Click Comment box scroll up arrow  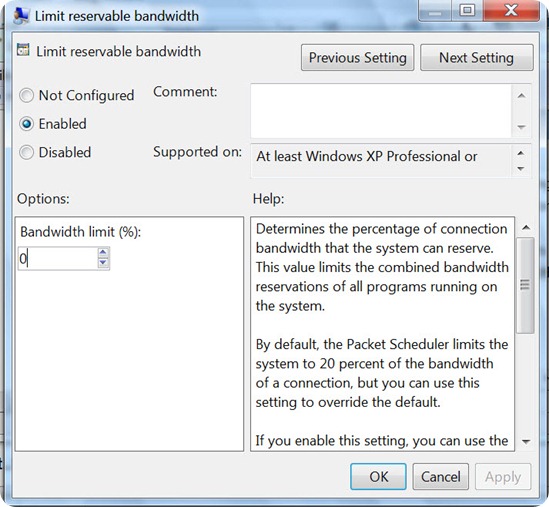521,96
